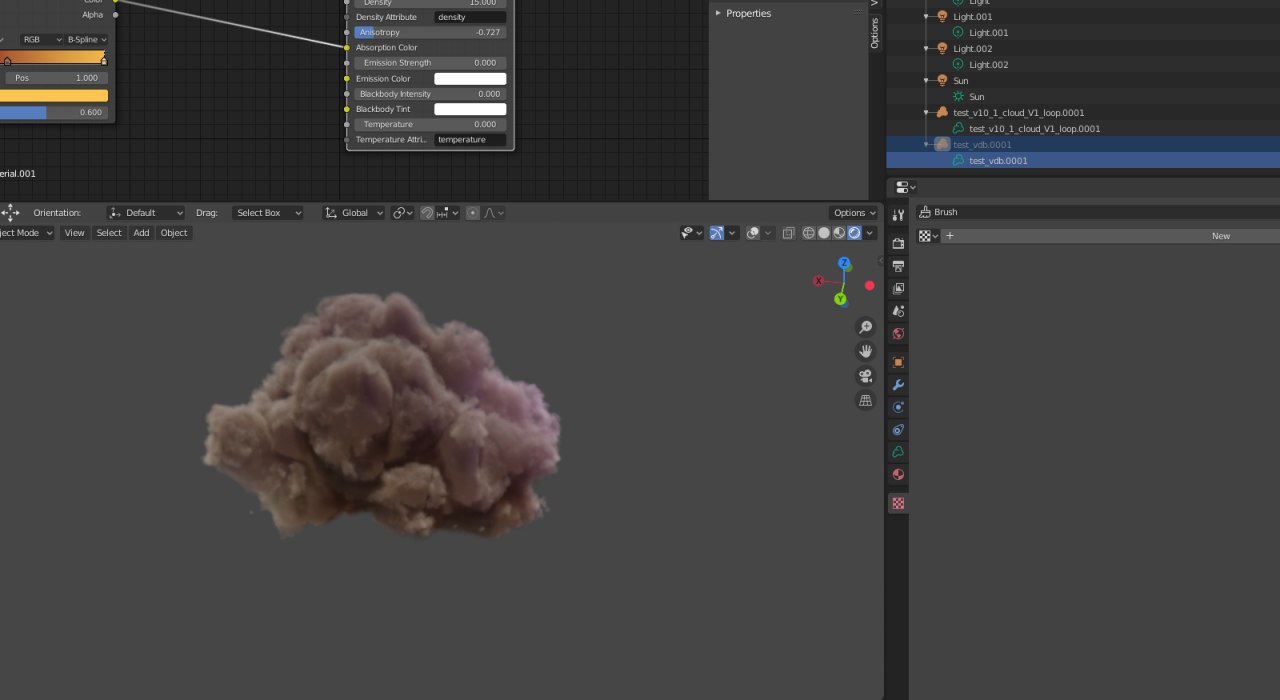
Task: Open the Options sidebar tab
Action: coord(874,33)
